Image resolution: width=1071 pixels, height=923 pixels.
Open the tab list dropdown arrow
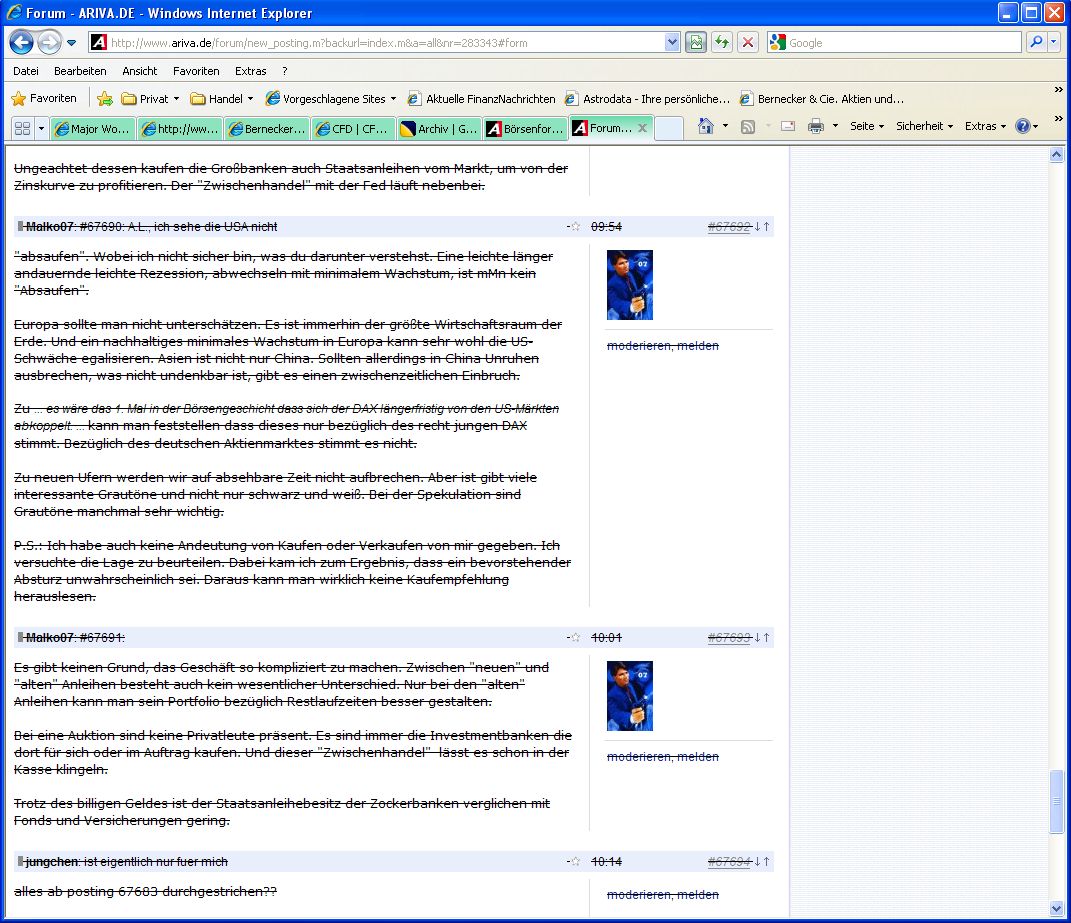pos(42,128)
